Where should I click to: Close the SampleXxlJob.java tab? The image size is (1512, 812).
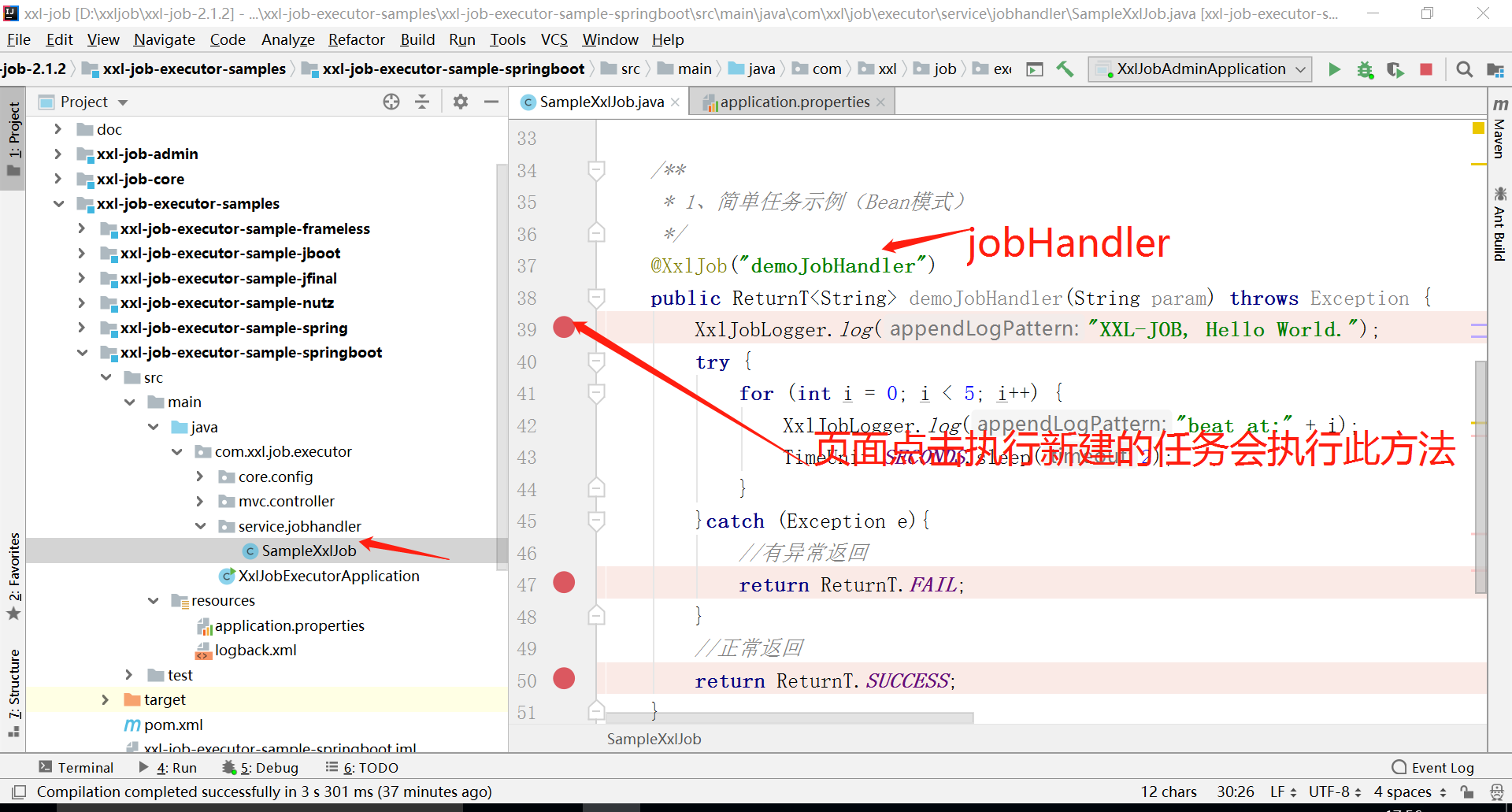pyautogui.click(x=676, y=102)
